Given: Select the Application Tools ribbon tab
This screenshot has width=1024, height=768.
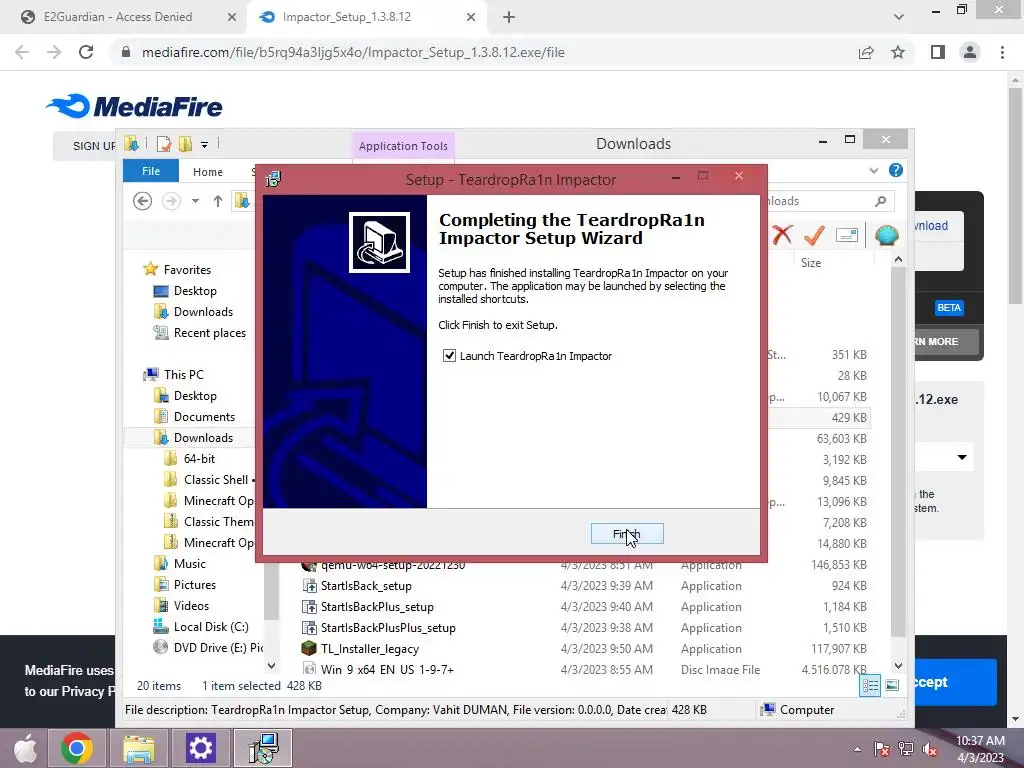Looking at the screenshot, I should pos(403,146).
